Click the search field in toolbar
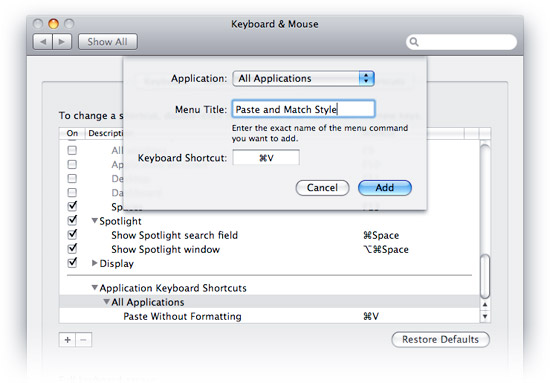Screen dimensions: 550x383 pyautogui.click(x=462, y=42)
